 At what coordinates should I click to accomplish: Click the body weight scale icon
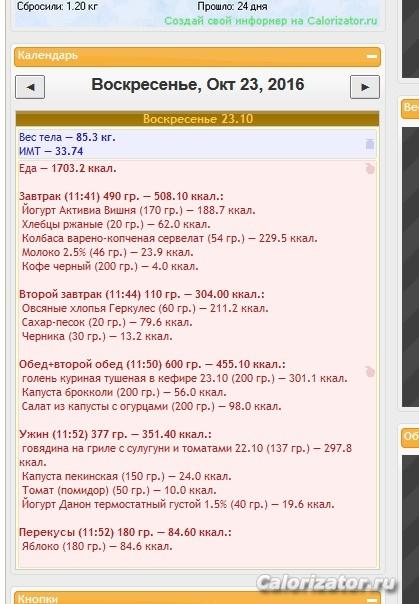pos(370,144)
